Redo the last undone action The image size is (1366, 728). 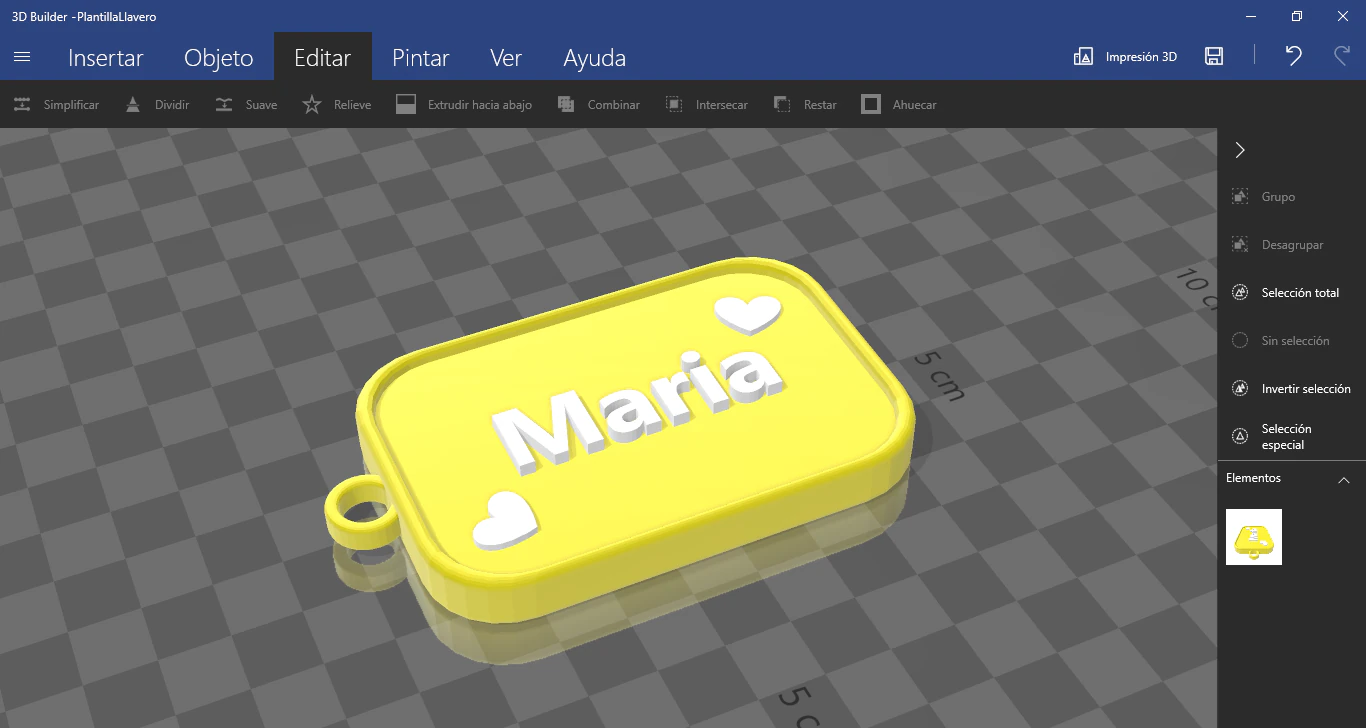[x=1342, y=56]
